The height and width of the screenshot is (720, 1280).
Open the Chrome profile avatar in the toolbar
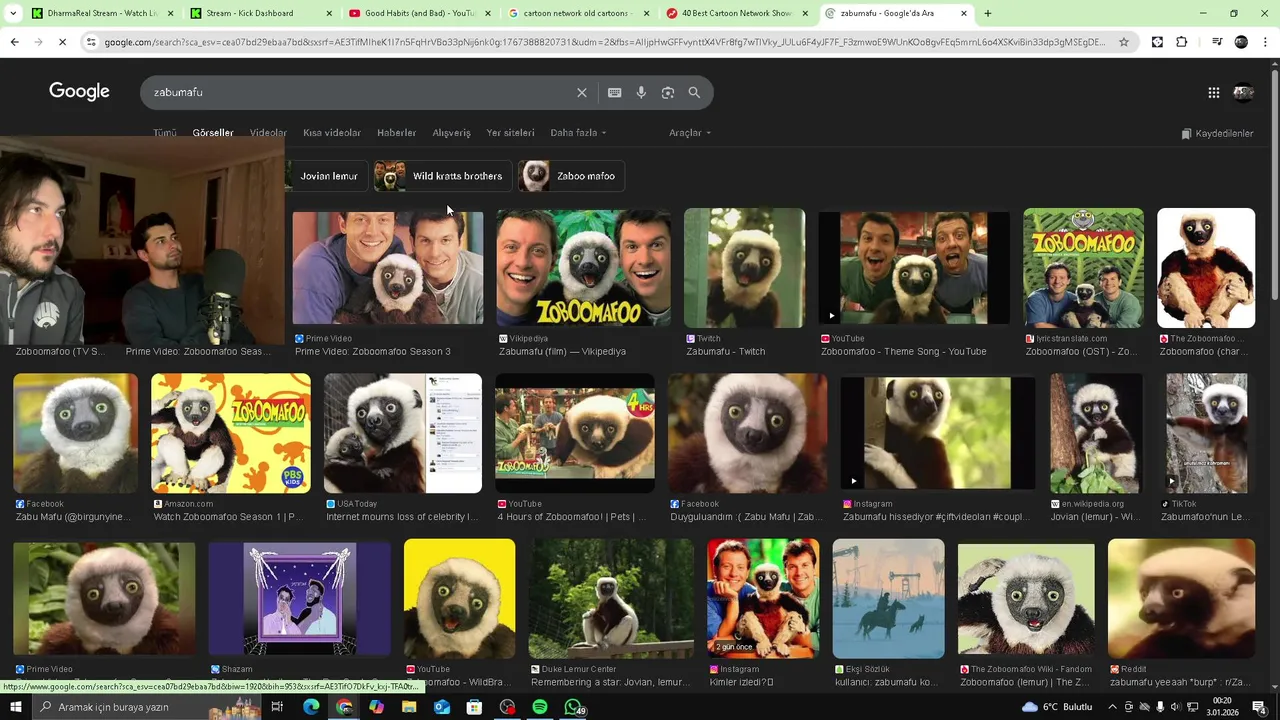(1241, 42)
